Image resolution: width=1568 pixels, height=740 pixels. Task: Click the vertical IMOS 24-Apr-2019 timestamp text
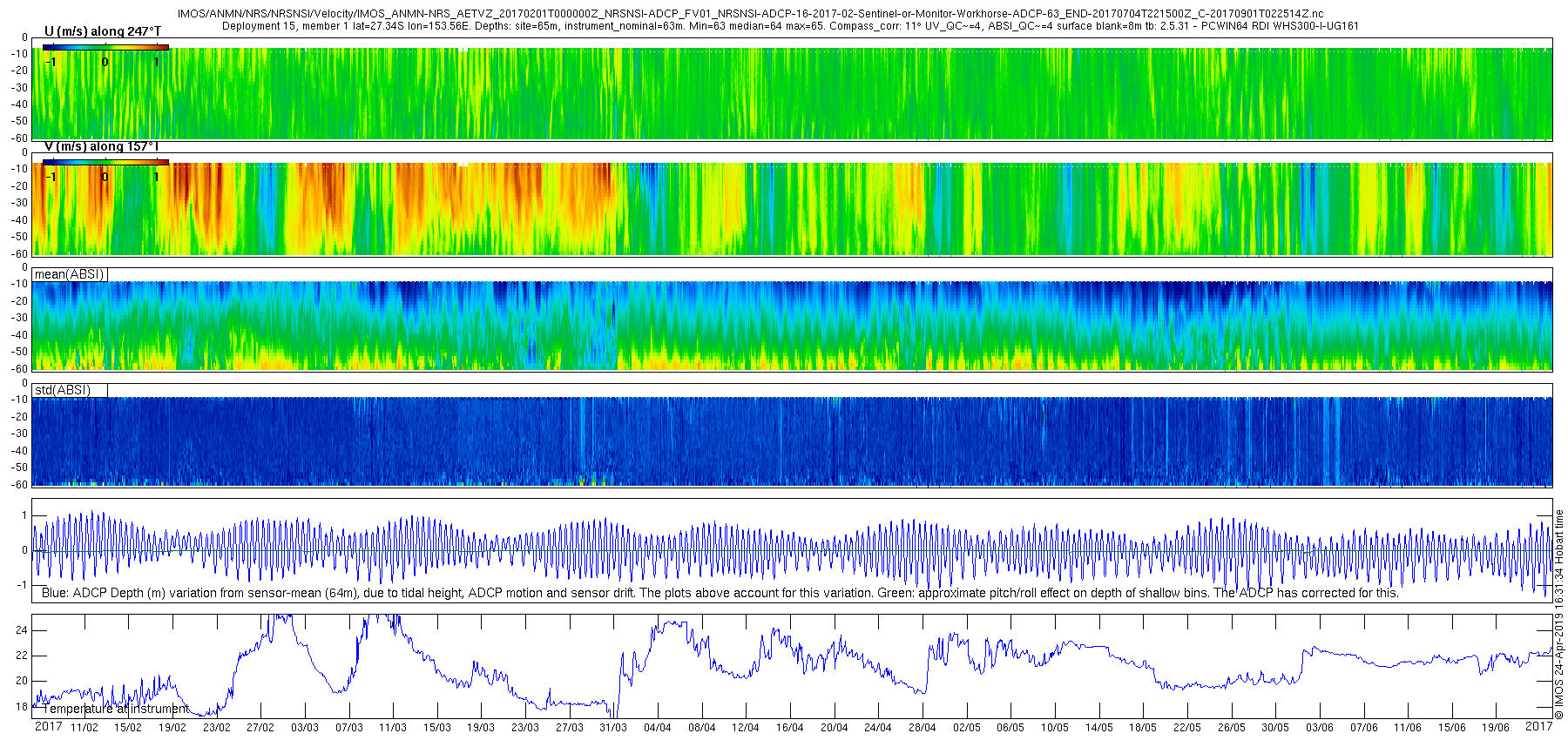[x=1559, y=614]
